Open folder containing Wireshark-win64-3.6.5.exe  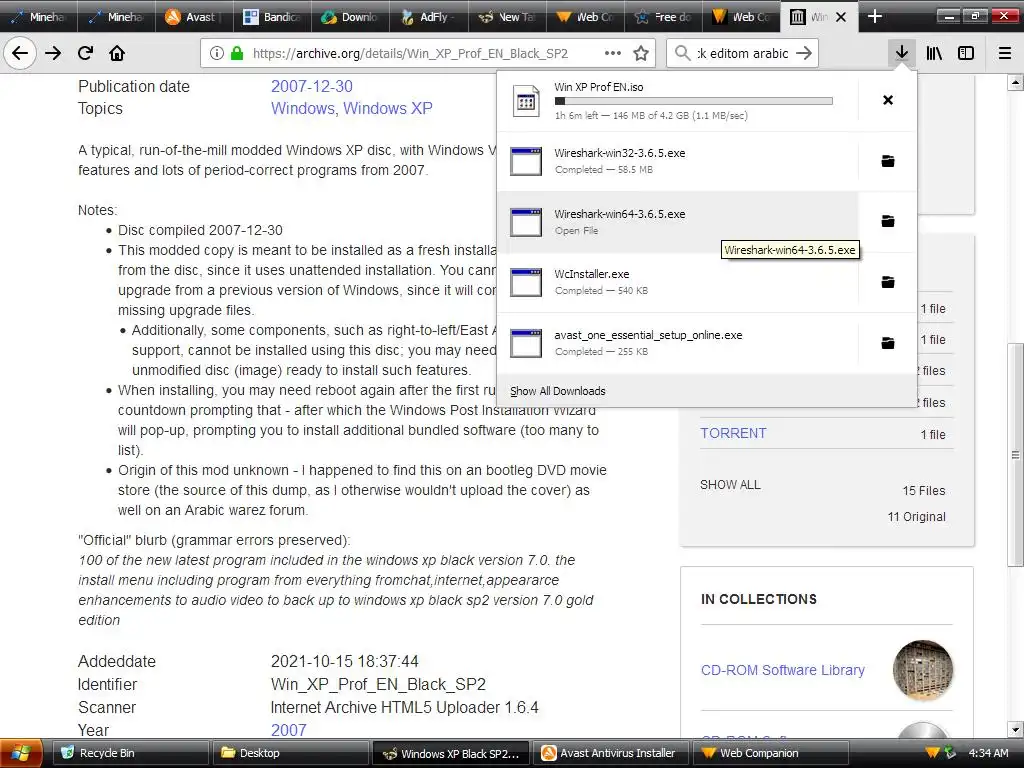(888, 221)
